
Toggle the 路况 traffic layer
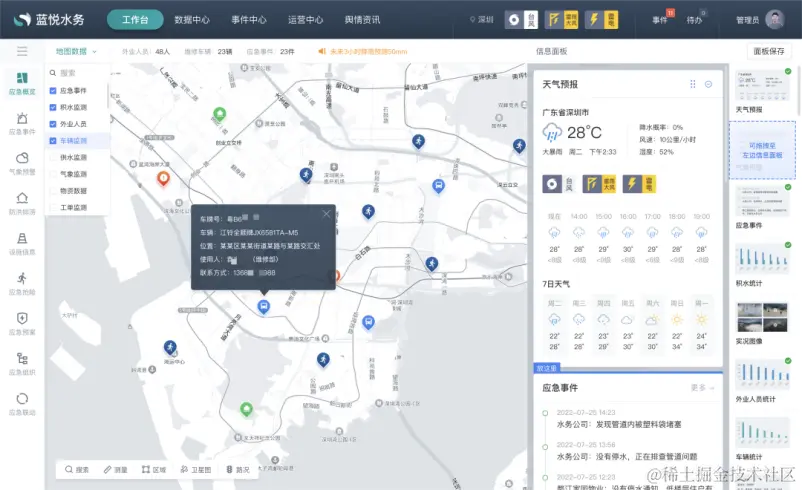pos(238,470)
